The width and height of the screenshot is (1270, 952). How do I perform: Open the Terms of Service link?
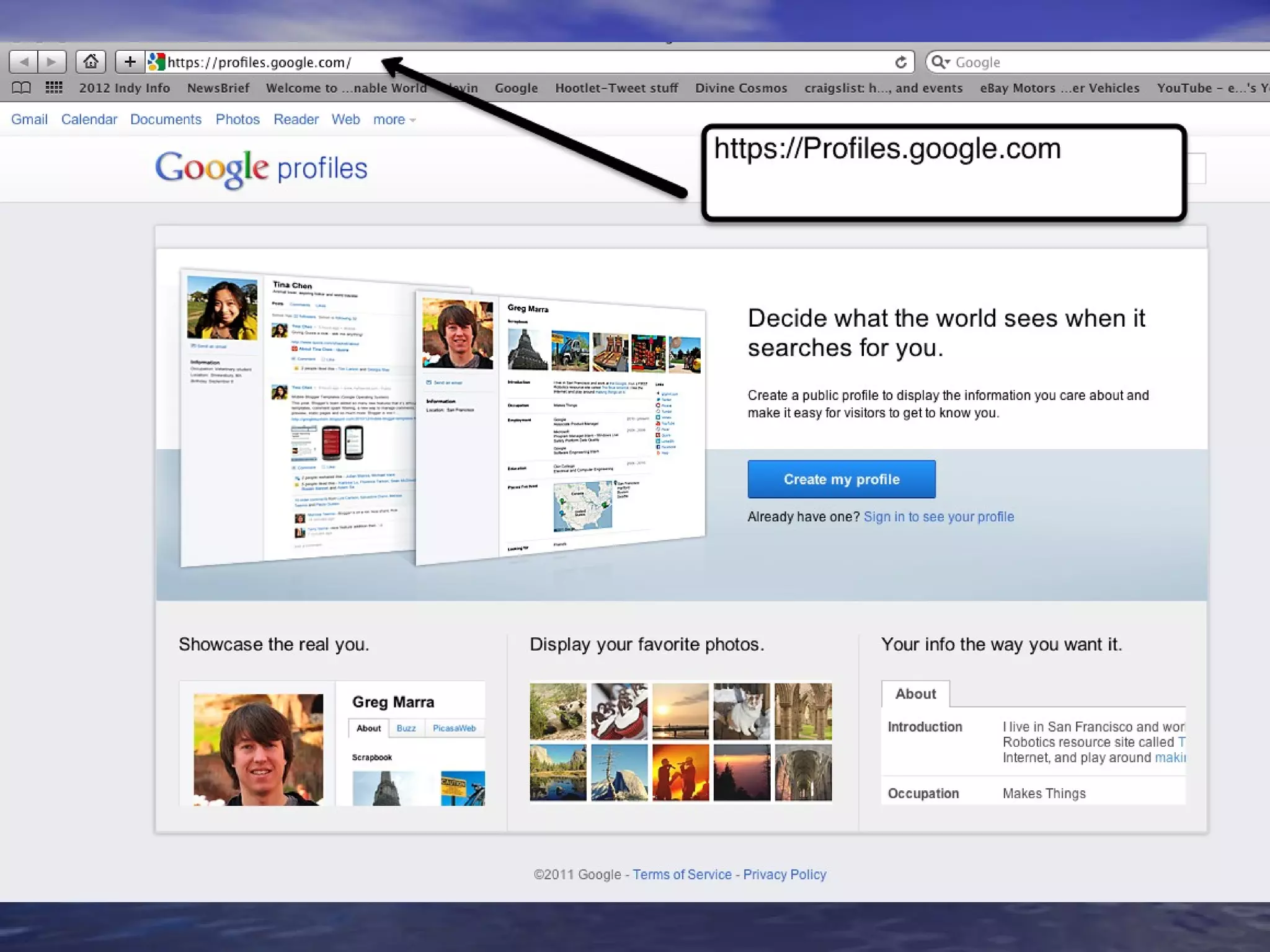click(682, 875)
